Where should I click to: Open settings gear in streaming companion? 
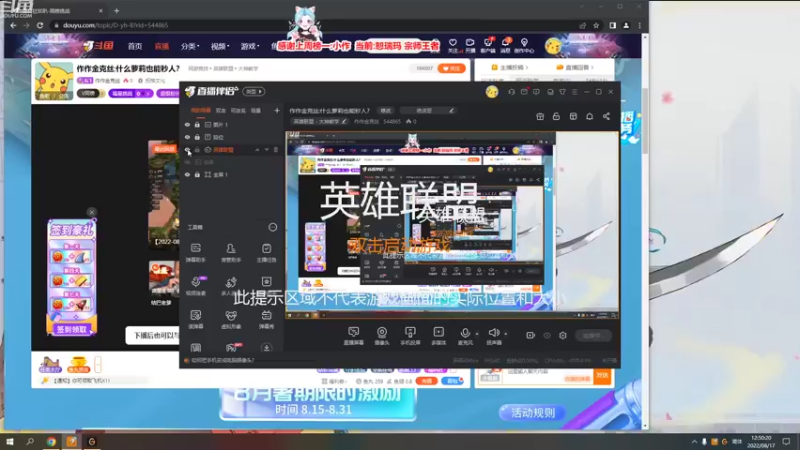563,335
